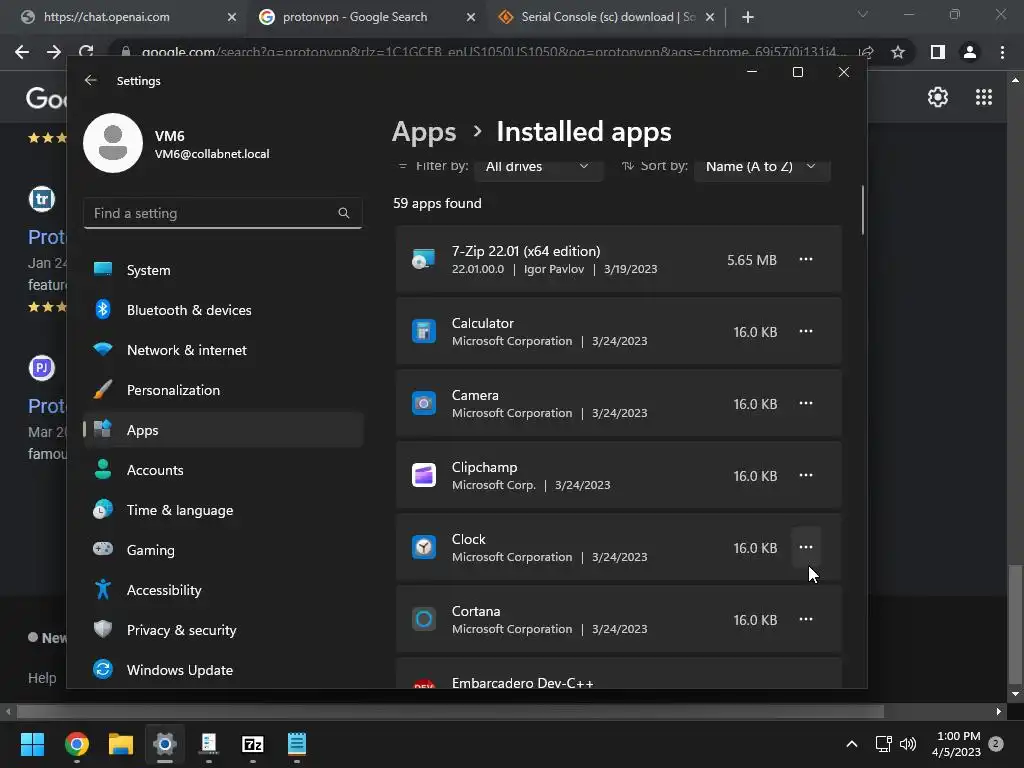Open Windows Start menu
The image size is (1024, 768).
click(x=32, y=744)
